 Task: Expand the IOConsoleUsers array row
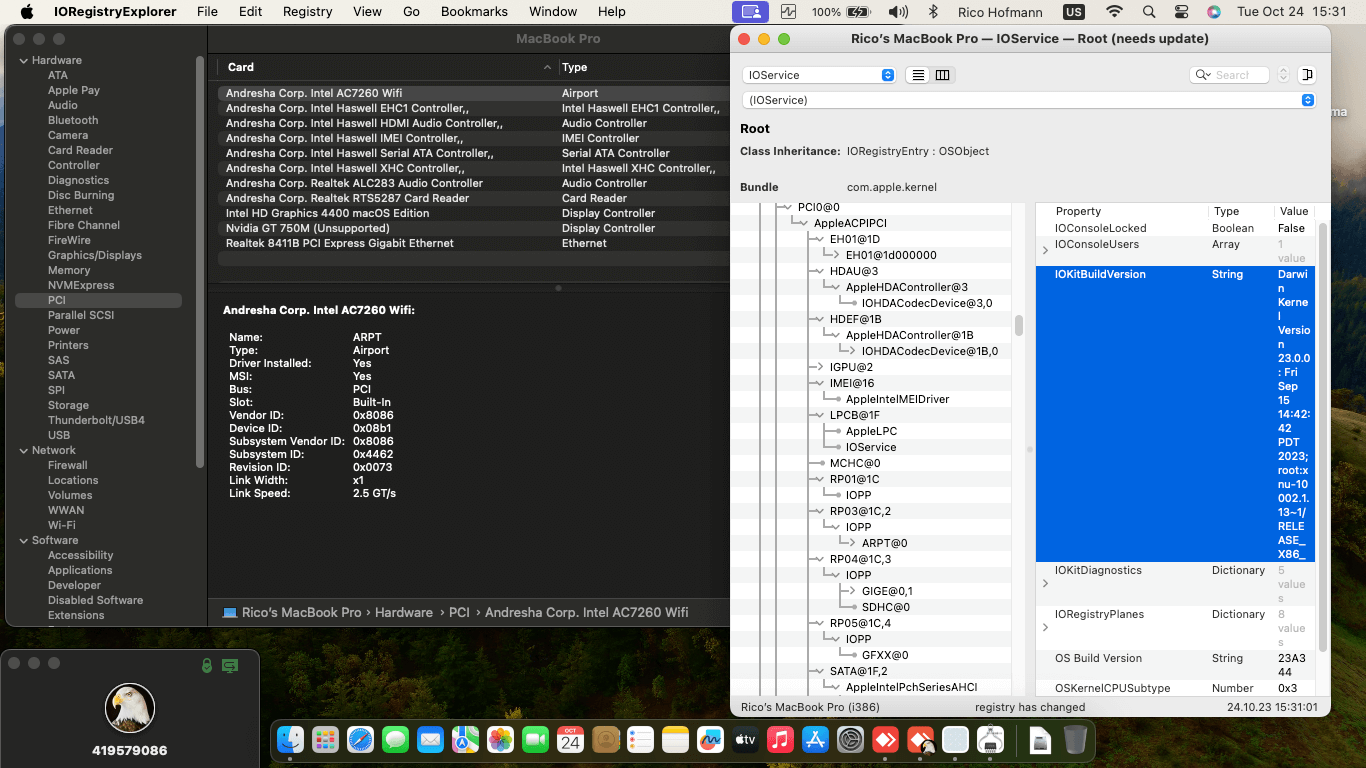(x=1046, y=250)
